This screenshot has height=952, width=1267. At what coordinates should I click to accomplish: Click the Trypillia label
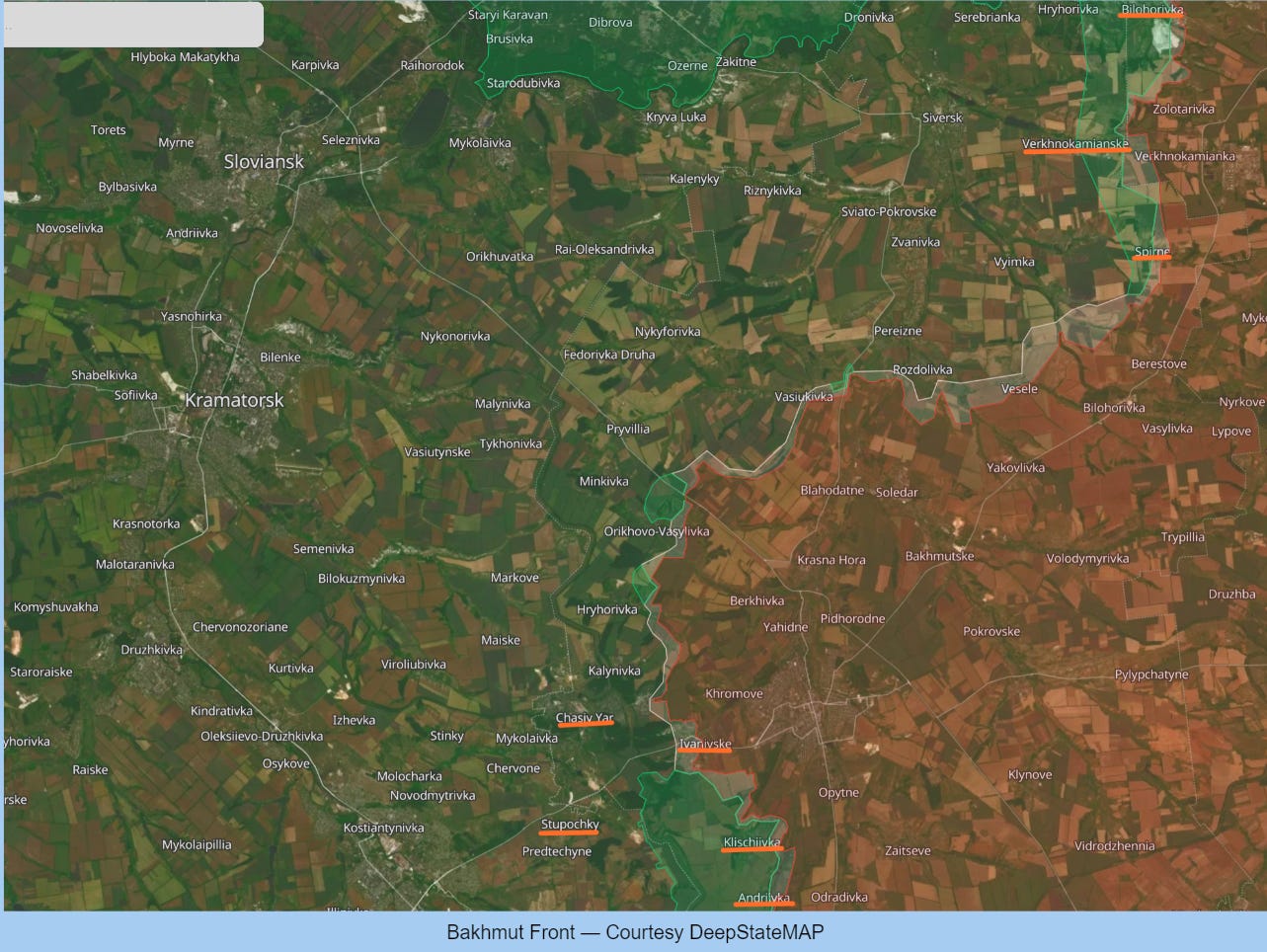pyautogui.click(x=1182, y=537)
